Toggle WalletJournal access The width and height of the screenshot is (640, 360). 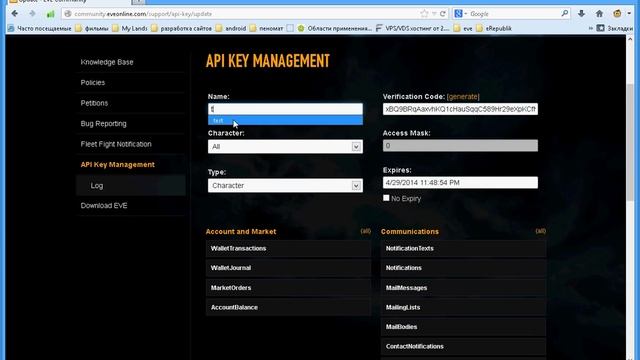pos(288,268)
